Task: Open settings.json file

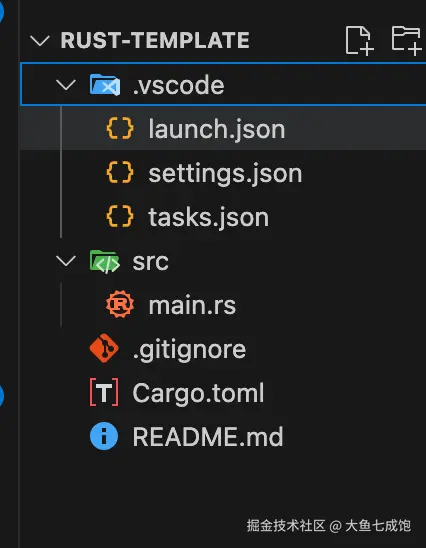Action: click(223, 173)
